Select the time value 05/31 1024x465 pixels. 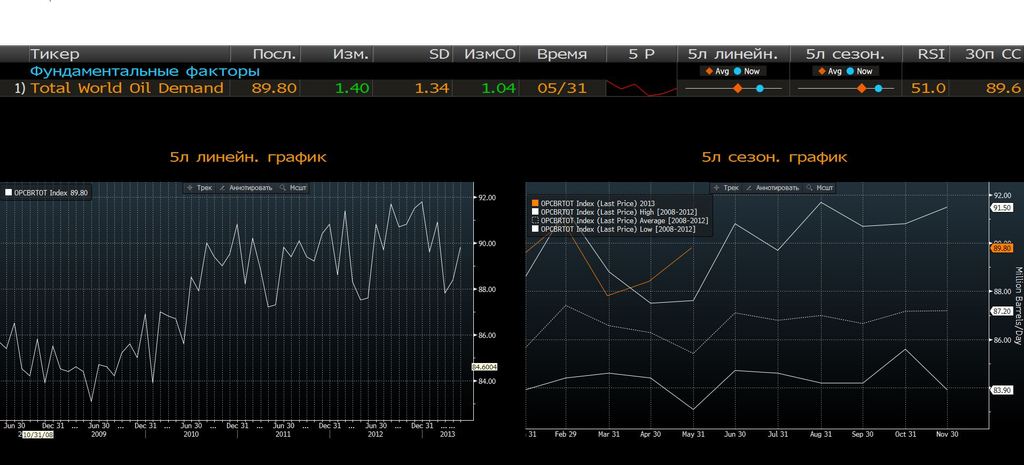(562, 88)
